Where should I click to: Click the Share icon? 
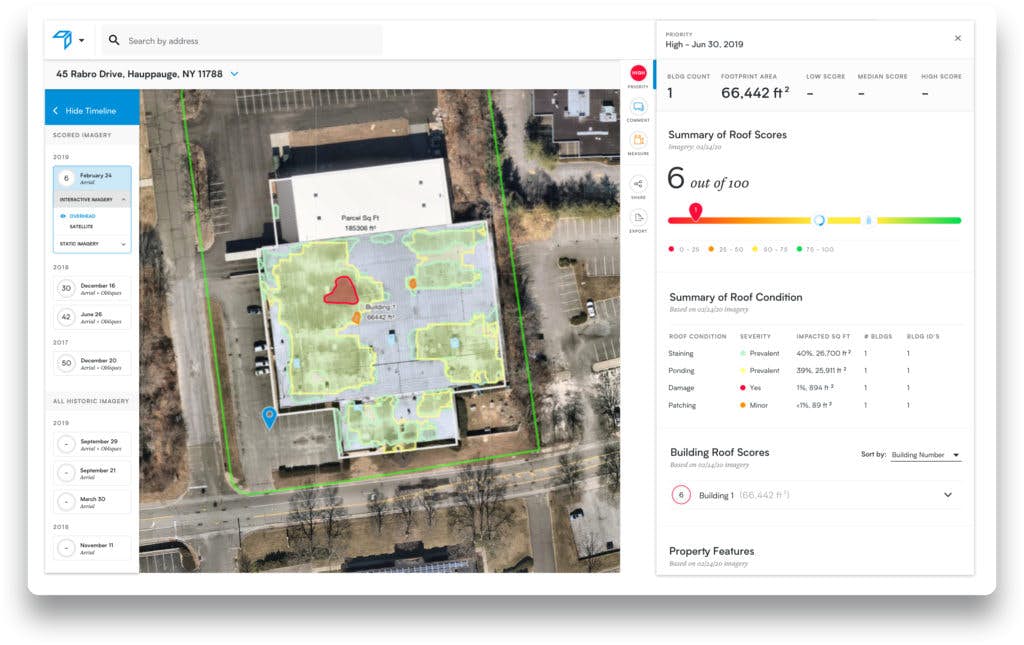tap(638, 185)
